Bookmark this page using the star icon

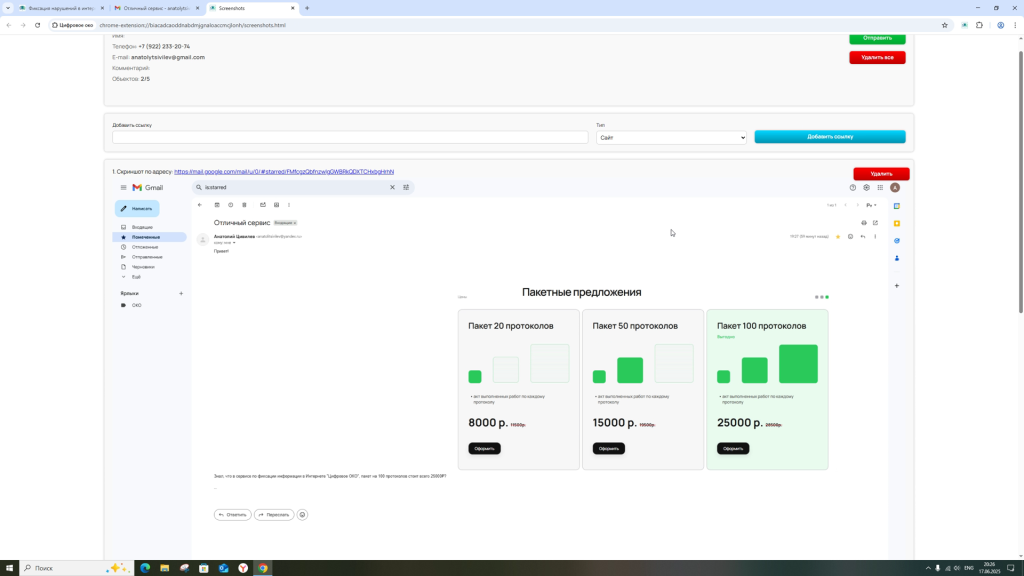945,25
